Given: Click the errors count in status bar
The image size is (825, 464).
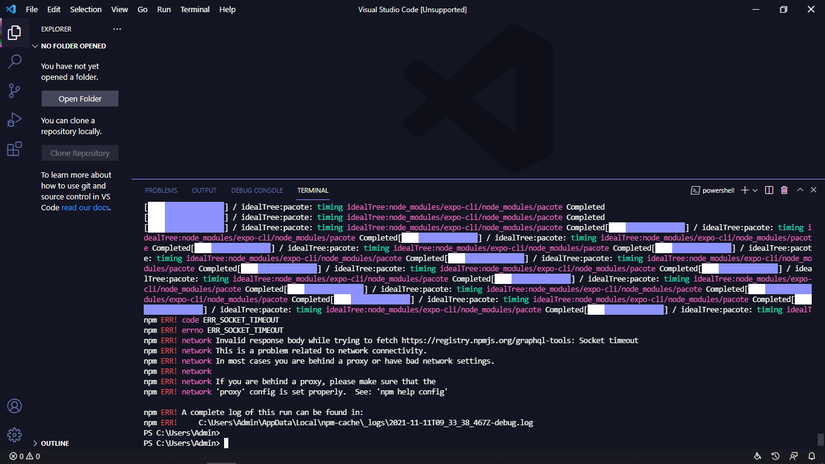Looking at the screenshot, I should (x=16, y=456).
